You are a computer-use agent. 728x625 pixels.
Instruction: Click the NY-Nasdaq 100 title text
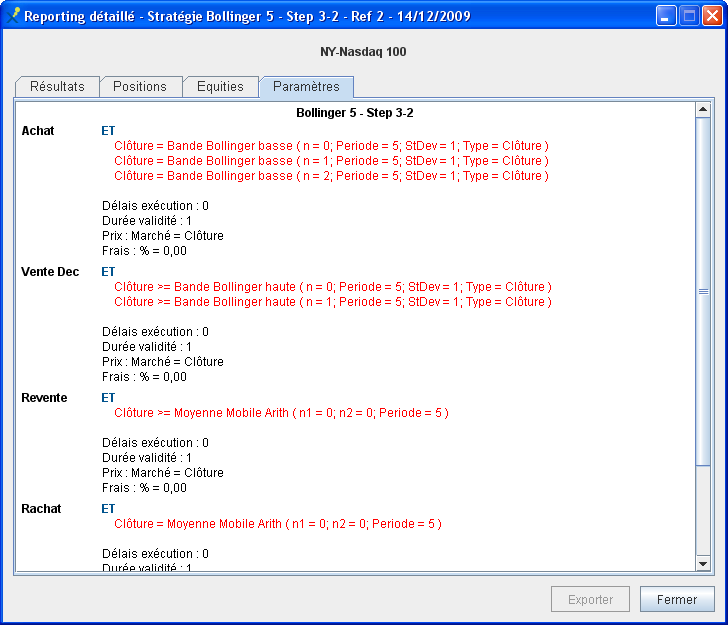pos(363,52)
